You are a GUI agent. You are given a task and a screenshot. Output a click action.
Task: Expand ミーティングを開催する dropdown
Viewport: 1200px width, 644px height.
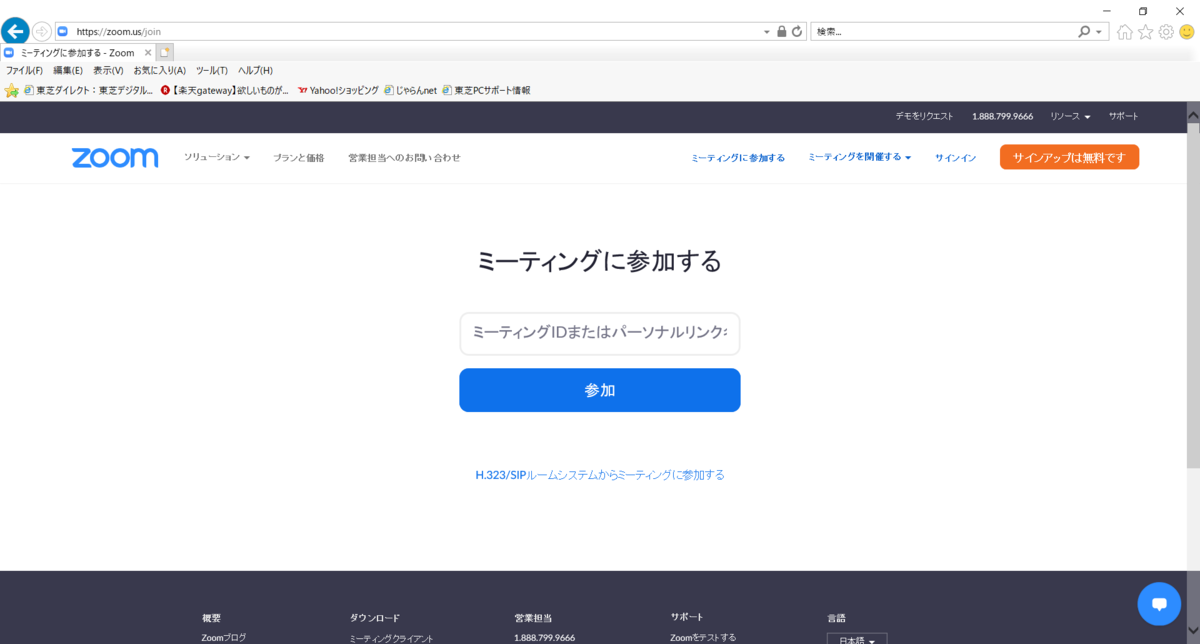click(860, 157)
